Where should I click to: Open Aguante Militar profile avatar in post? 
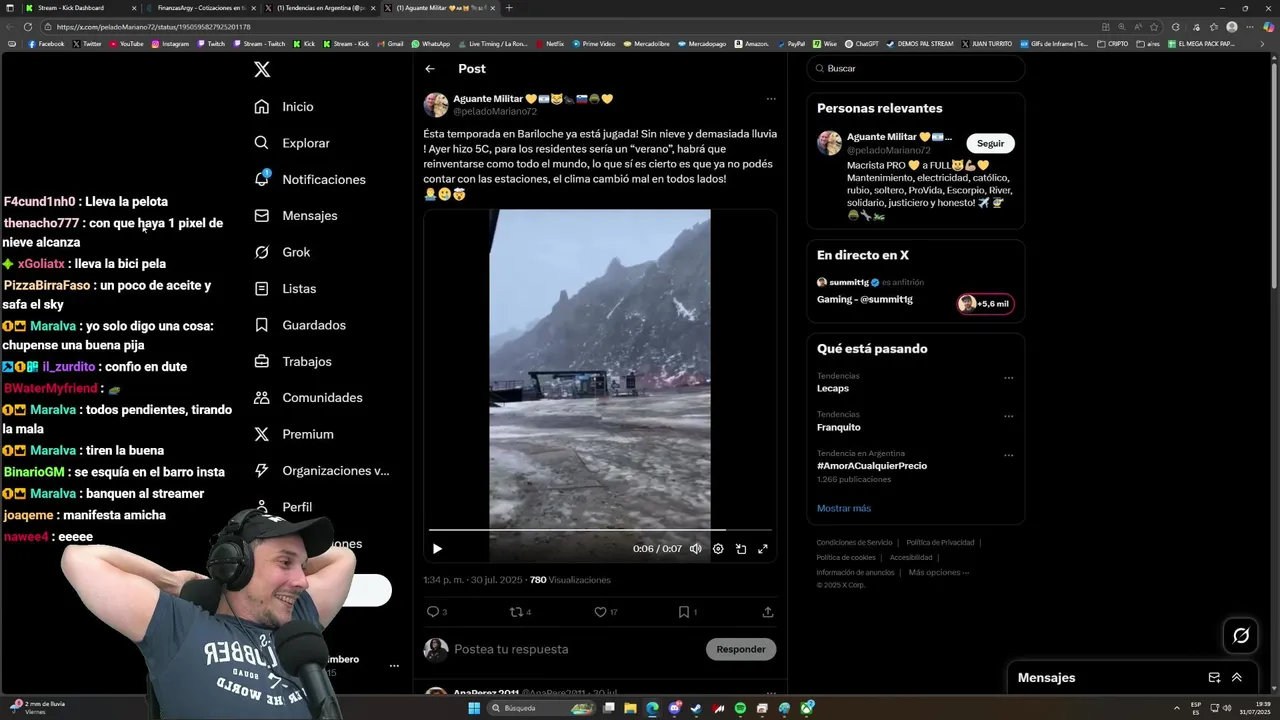pos(436,105)
